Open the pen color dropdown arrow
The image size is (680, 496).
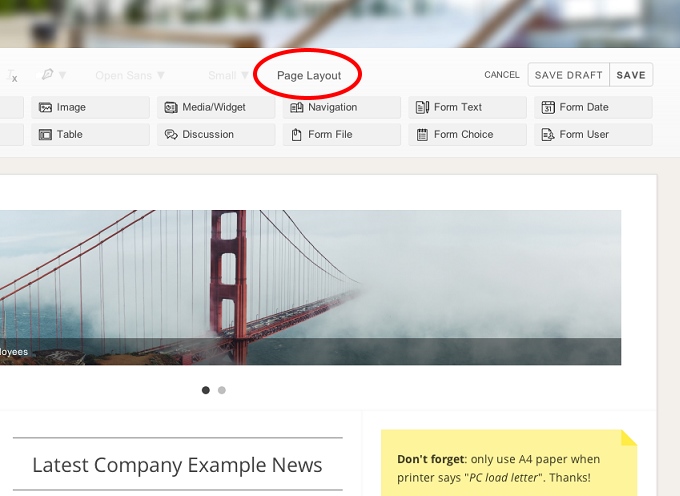[x=62, y=75]
